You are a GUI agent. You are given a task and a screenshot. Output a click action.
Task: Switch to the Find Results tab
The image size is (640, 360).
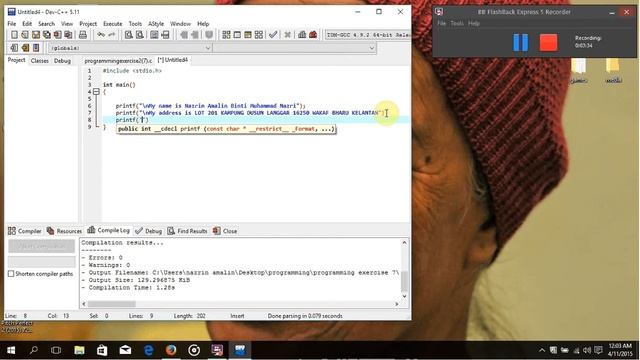click(x=188, y=231)
